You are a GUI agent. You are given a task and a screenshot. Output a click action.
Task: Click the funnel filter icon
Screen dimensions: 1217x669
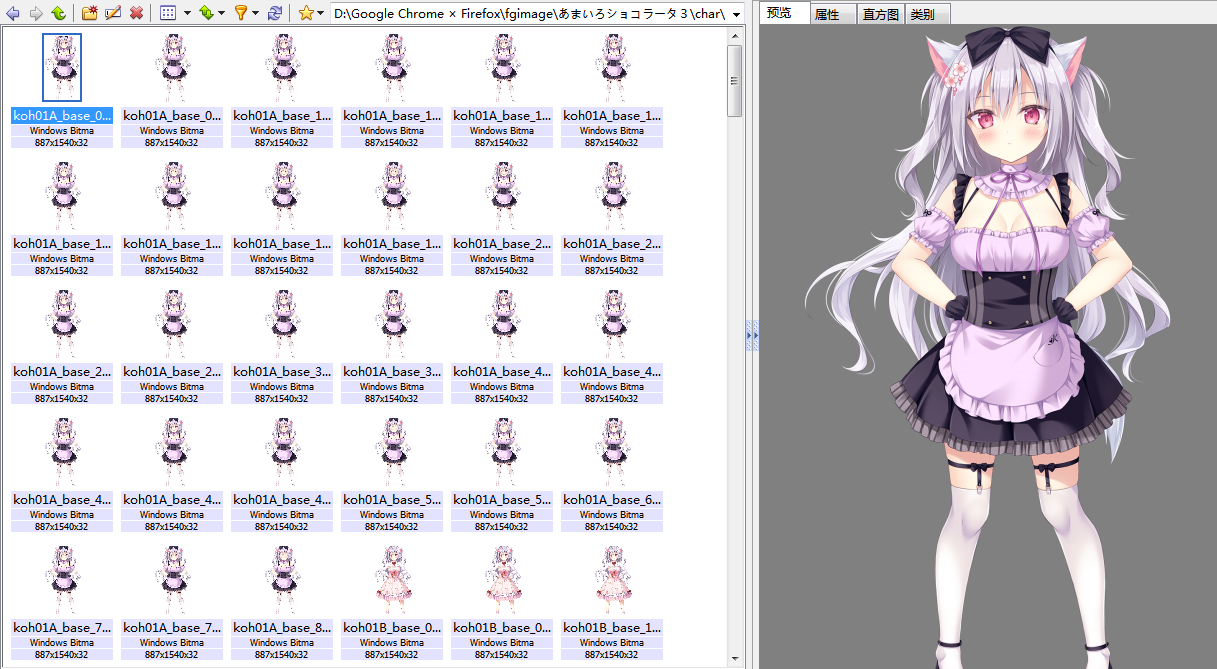240,13
